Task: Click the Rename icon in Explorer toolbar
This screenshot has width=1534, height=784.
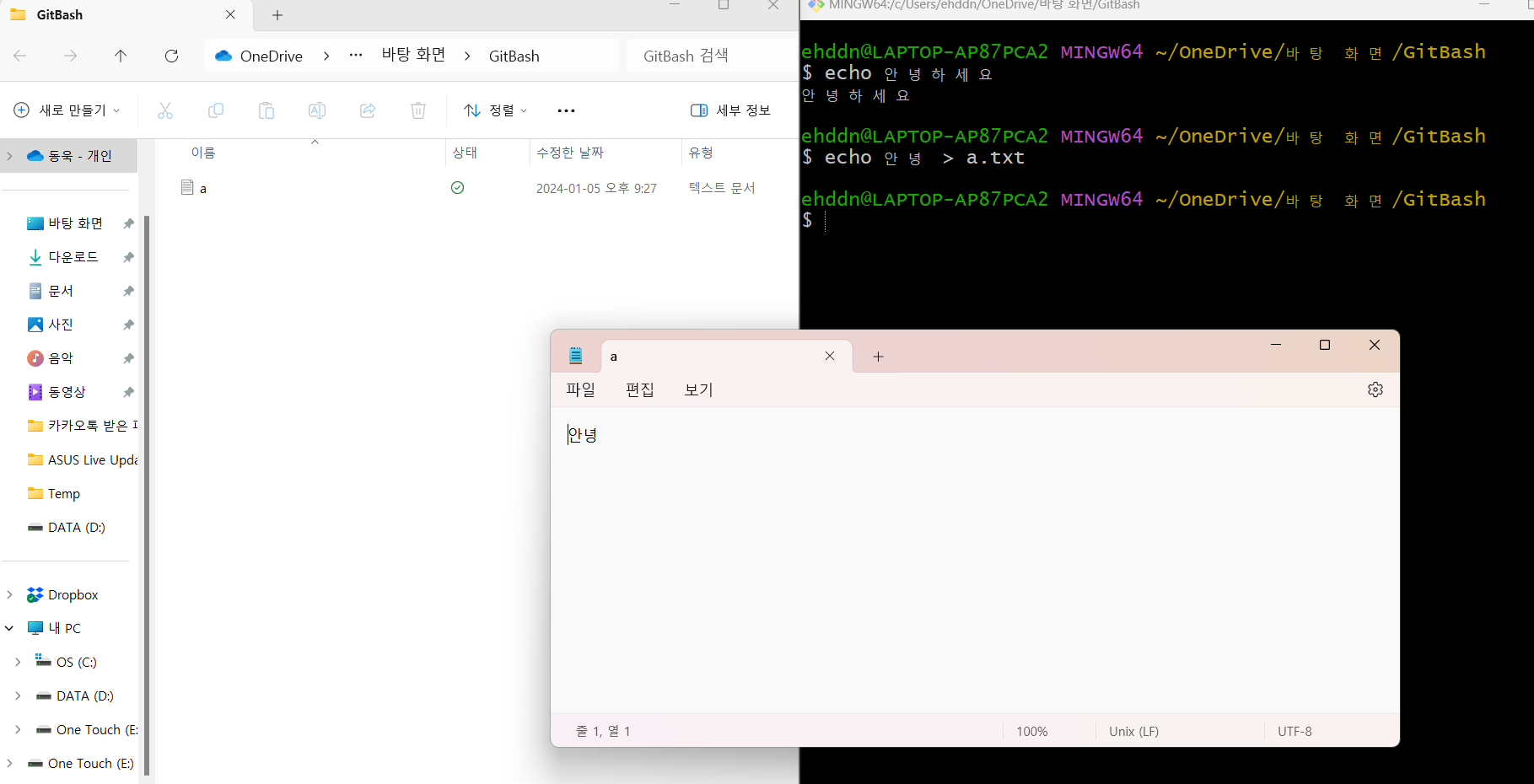Action: [x=317, y=110]
